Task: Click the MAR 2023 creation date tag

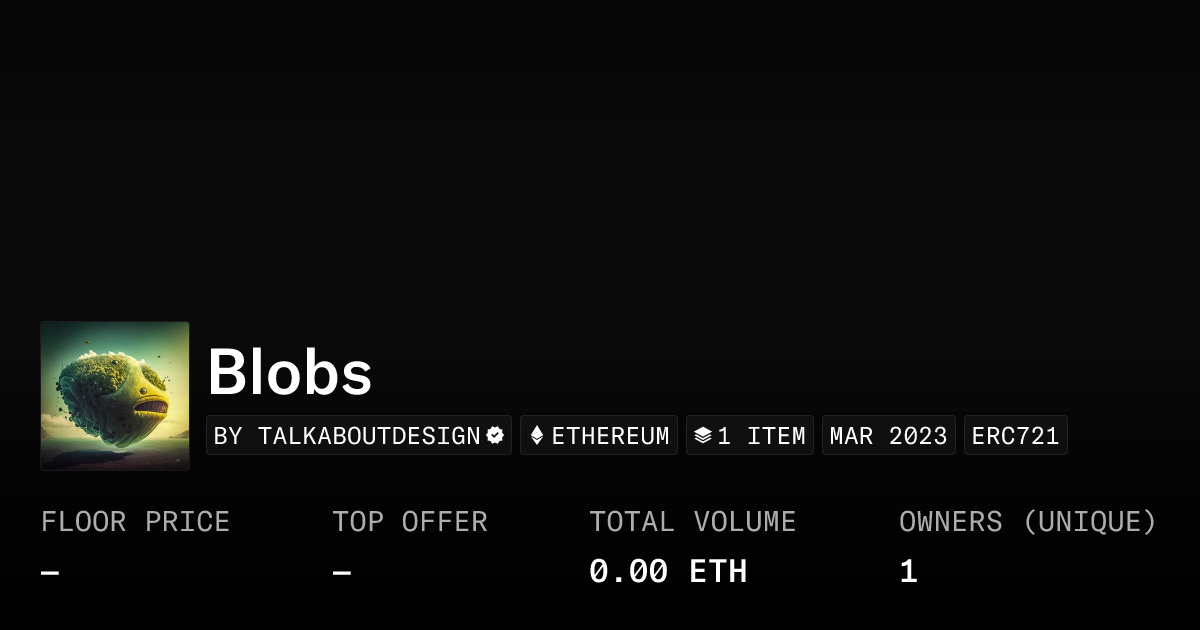Action: click(x=888, y=436)
